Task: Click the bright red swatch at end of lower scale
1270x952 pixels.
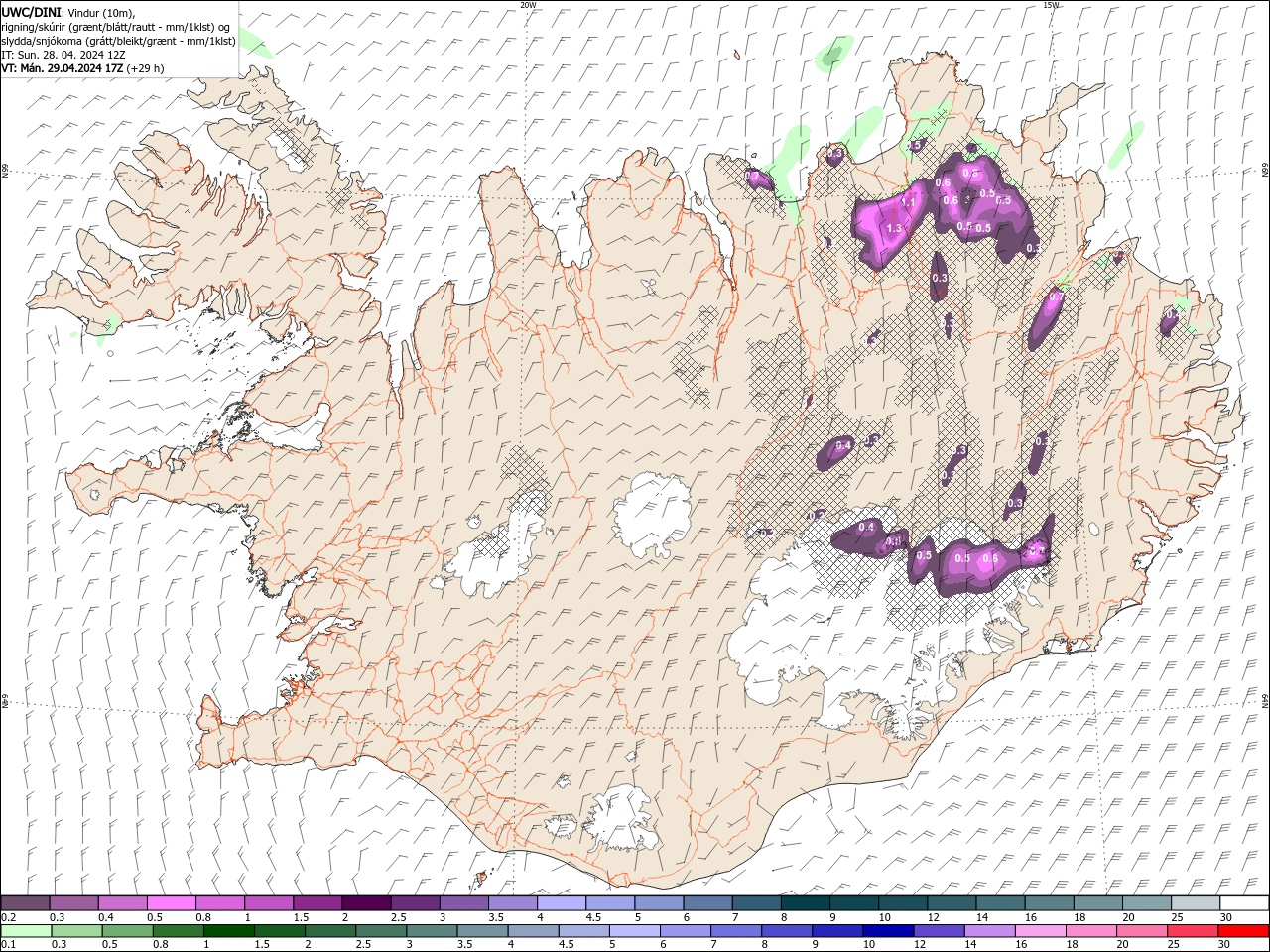Action: pos(1243,931)
